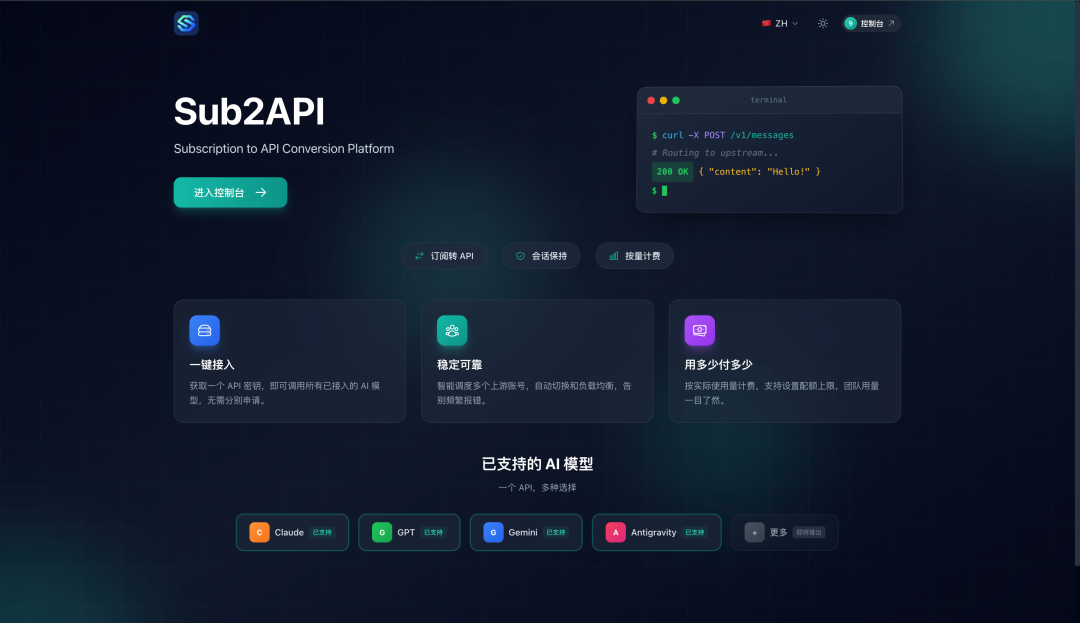Click the pink Antigravity A icon
Image resolution: width=1080 pixels, height=623 pixels.
615,532
